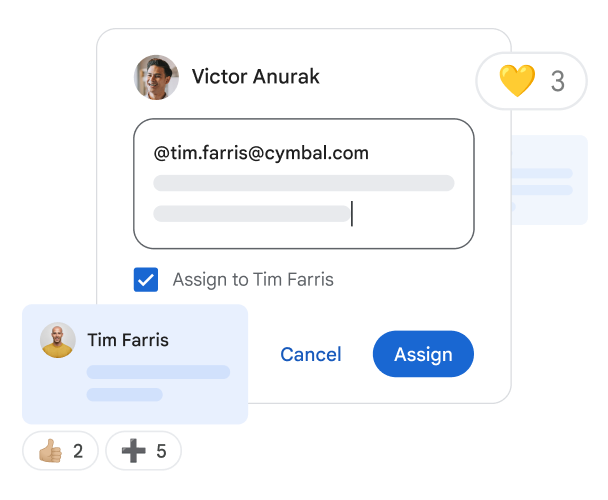Click the heart reaction count 3
Image resolution: width=608 pixels, height=500 pixels.
[558, 81]
